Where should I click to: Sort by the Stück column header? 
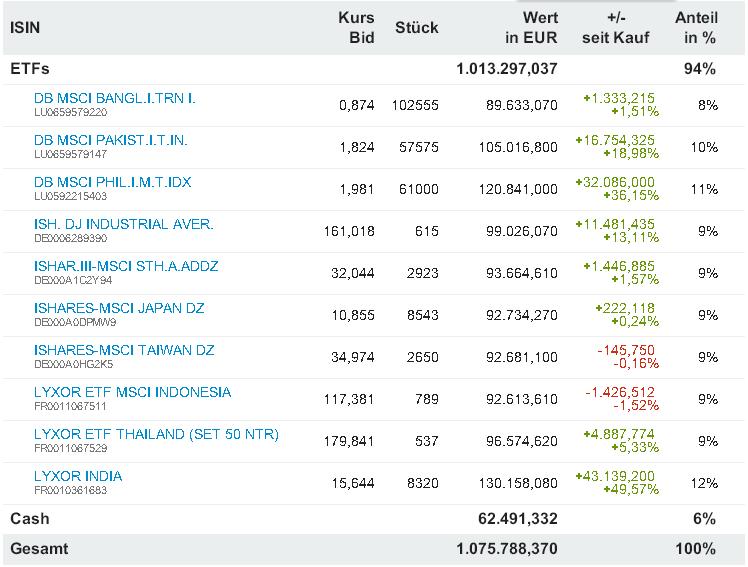pyautogui.click(x=416, y=28)
